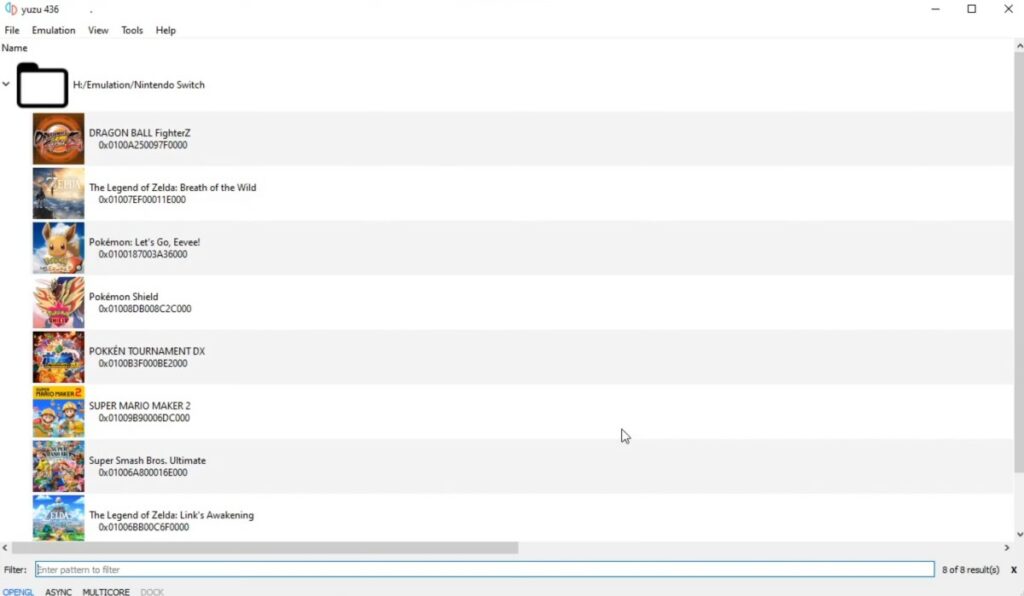Toggle the OPENGL graphics API status button
This screenshot has width=1024, height=596.
pos(18,592)
